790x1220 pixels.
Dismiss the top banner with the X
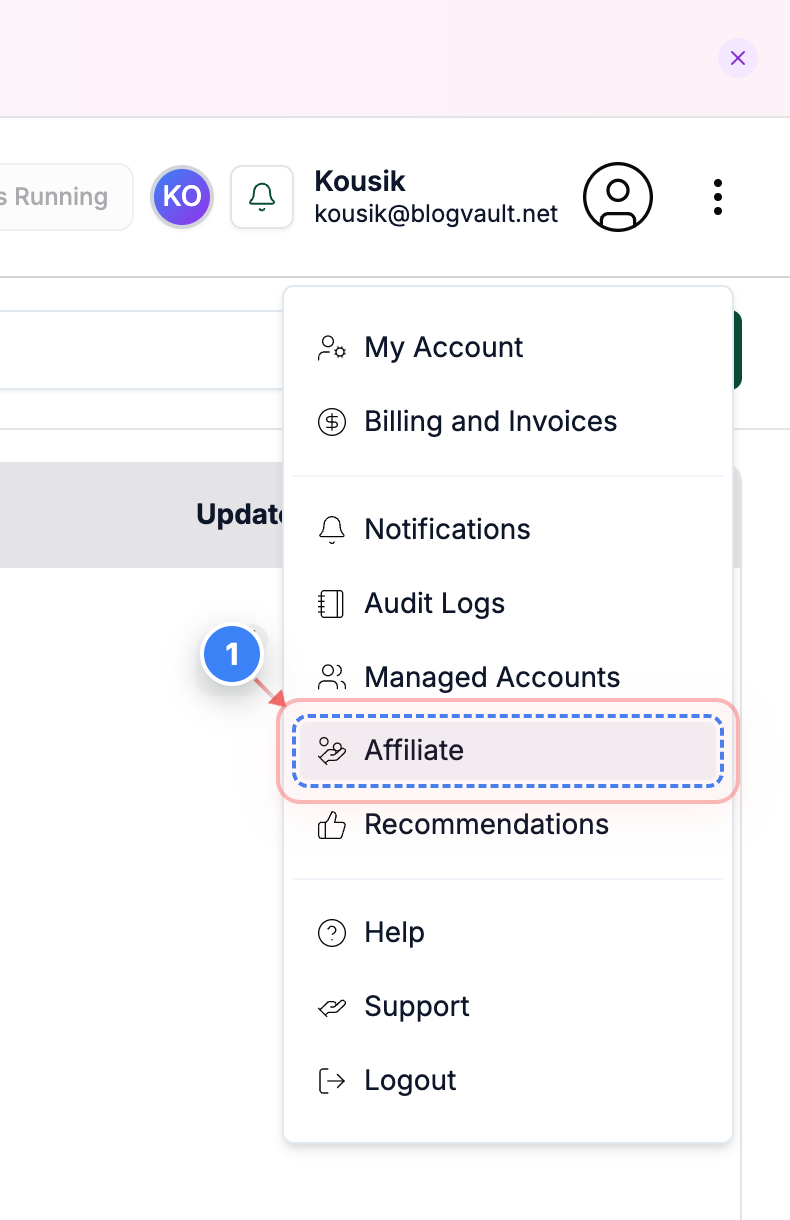[737, 58]
